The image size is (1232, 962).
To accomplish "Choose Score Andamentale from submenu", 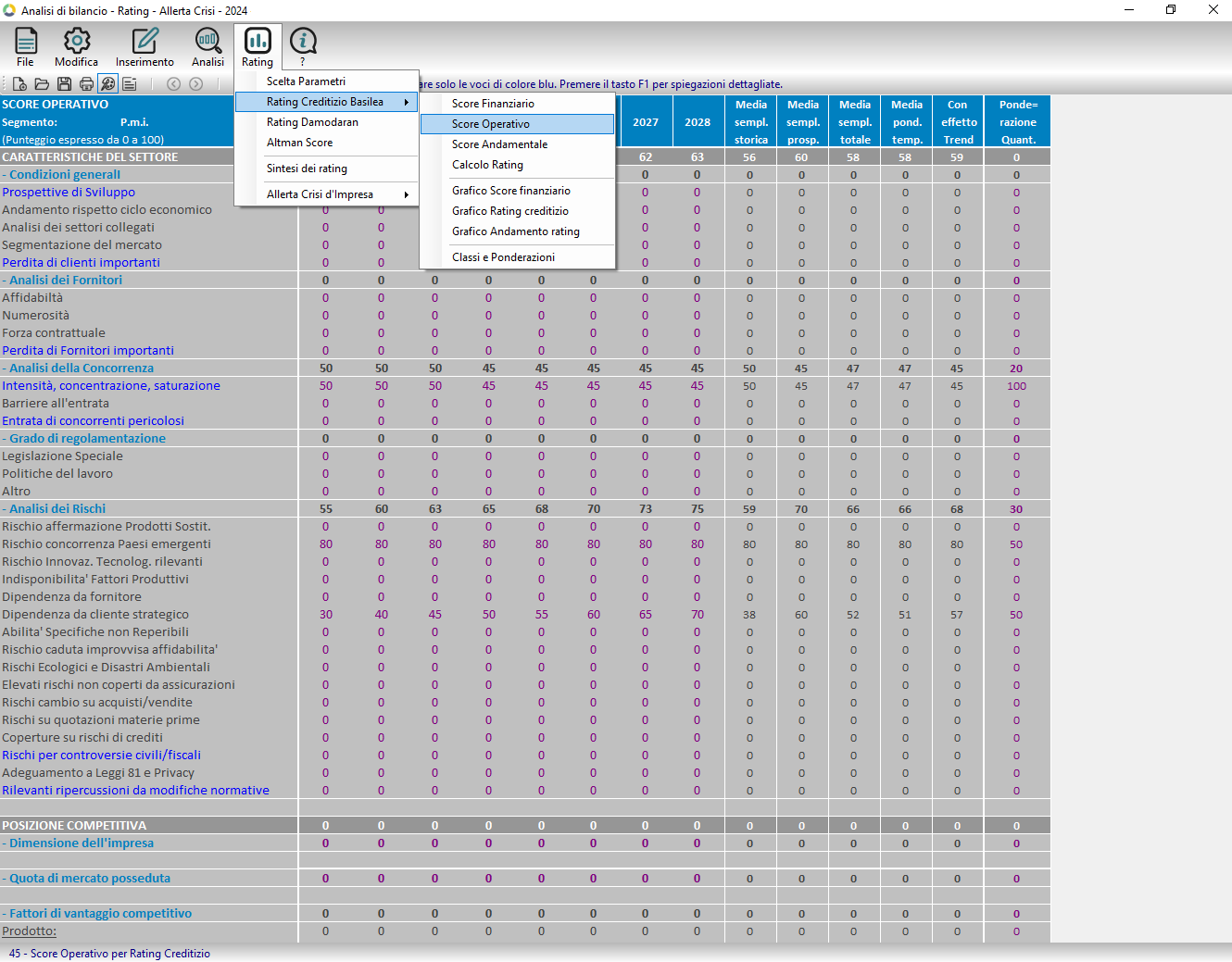I will tap(517, 144).
